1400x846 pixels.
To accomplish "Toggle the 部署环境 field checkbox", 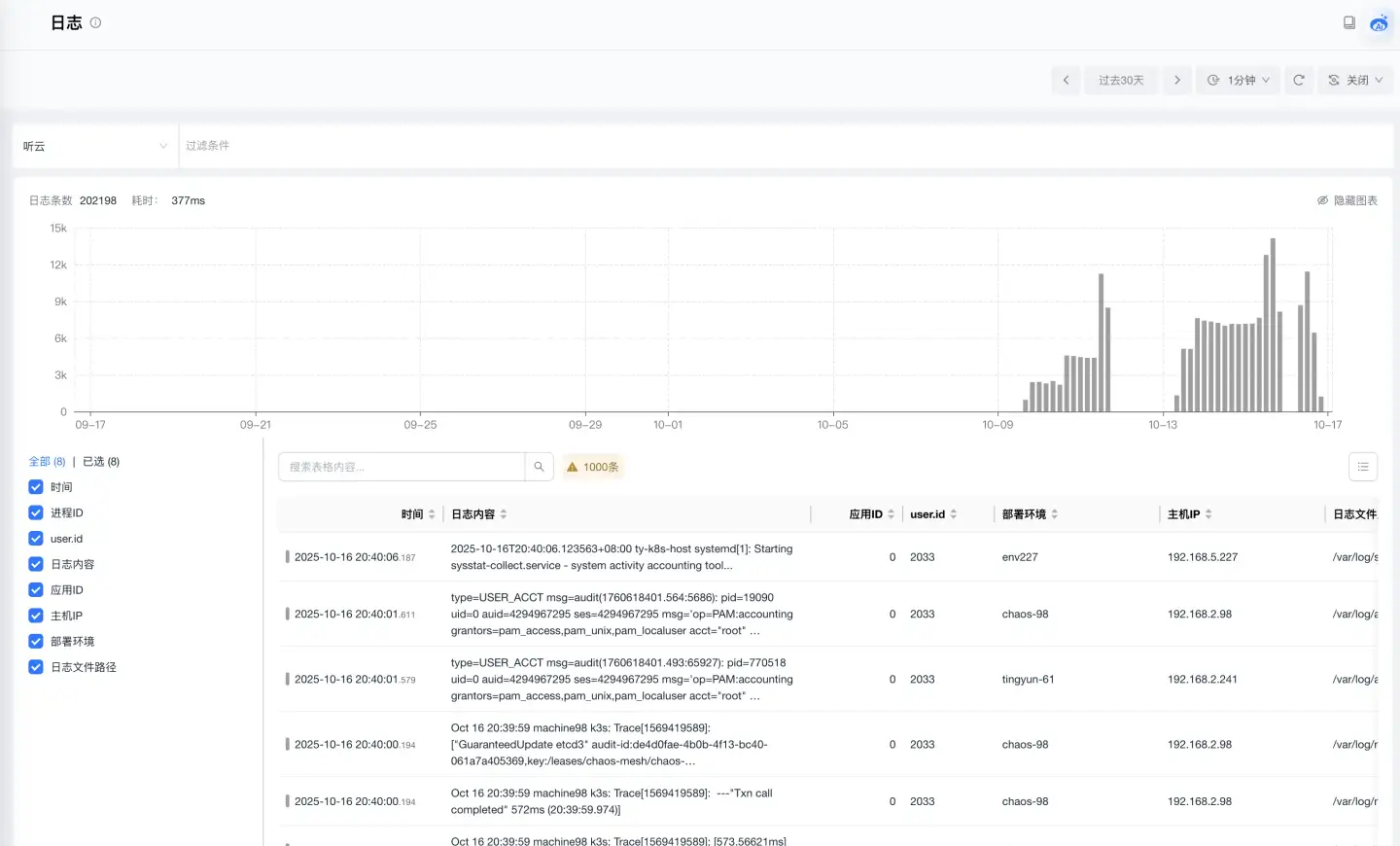I will click(36, 642).
